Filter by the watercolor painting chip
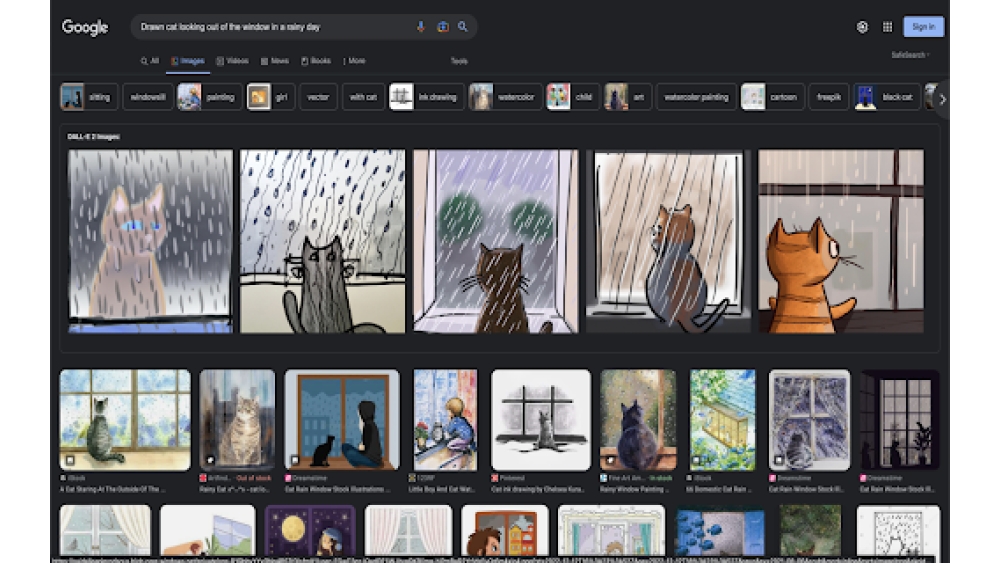Image resolution: width=1000 pixels, height=563 pixels. point(696,97)
